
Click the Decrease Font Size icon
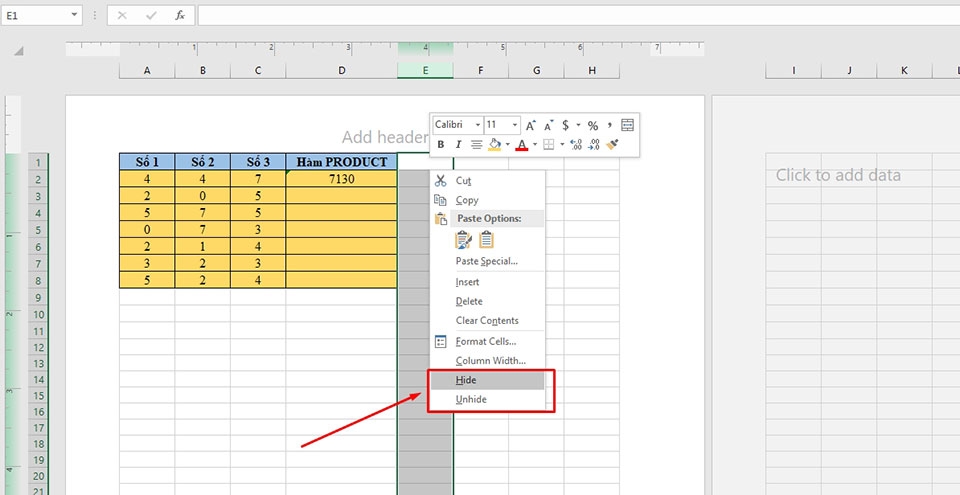549,126
